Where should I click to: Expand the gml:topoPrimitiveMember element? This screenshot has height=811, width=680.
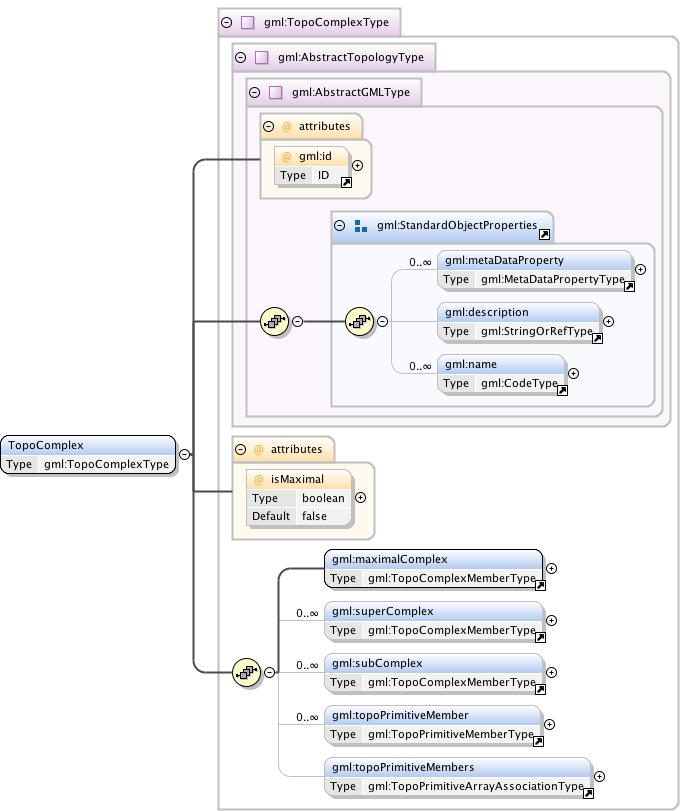[x=550, y=725]
